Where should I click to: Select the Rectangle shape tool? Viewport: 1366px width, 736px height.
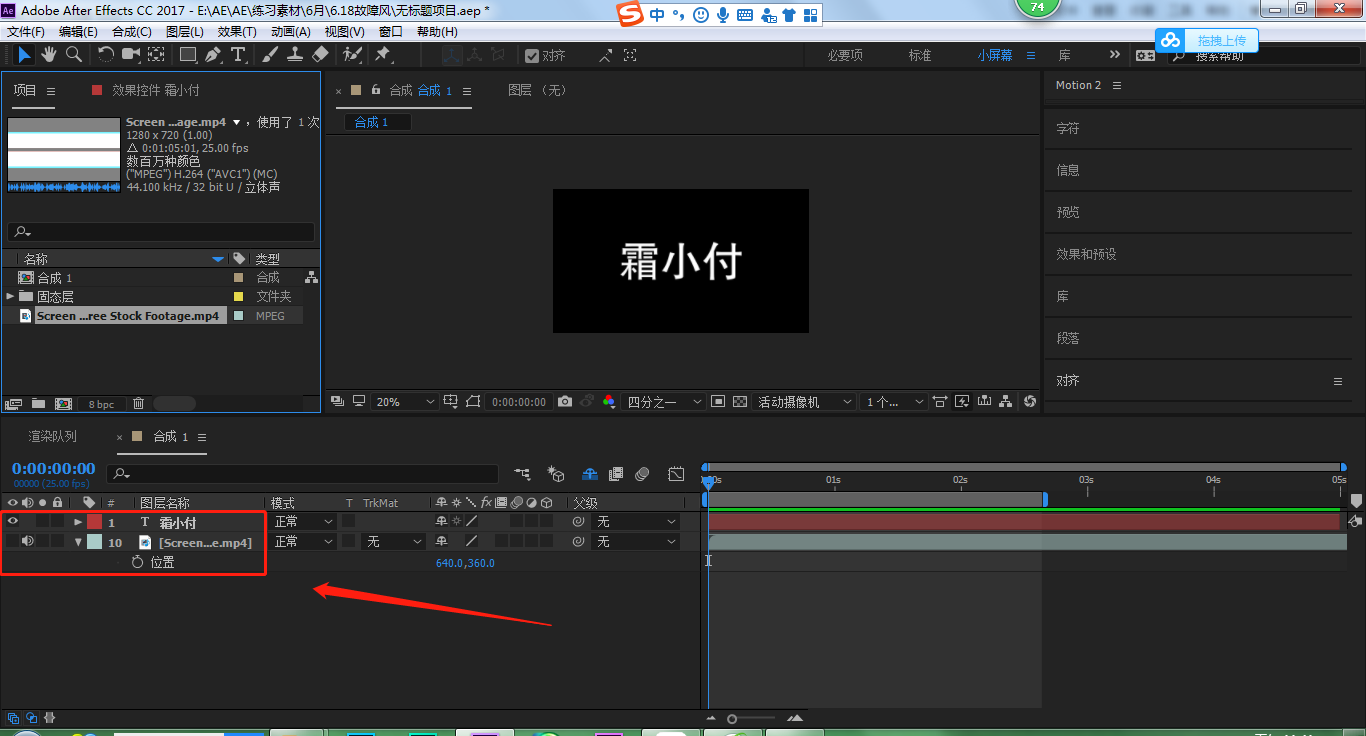[x=188, y=55]
